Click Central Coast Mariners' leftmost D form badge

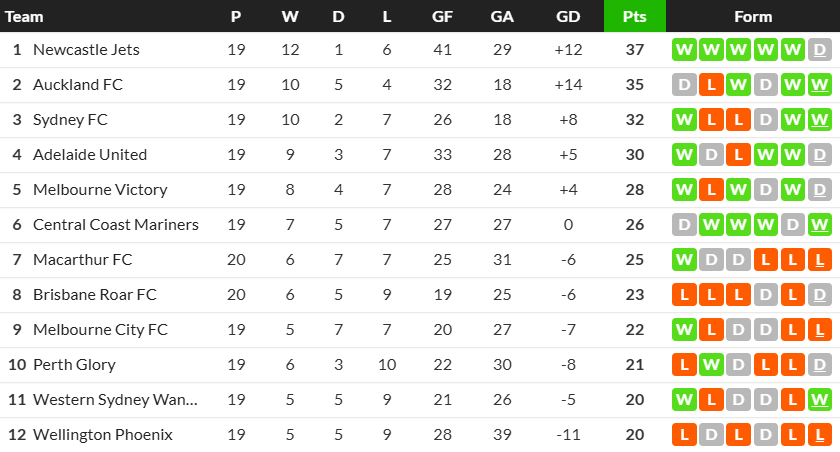(x=685, y=225)
